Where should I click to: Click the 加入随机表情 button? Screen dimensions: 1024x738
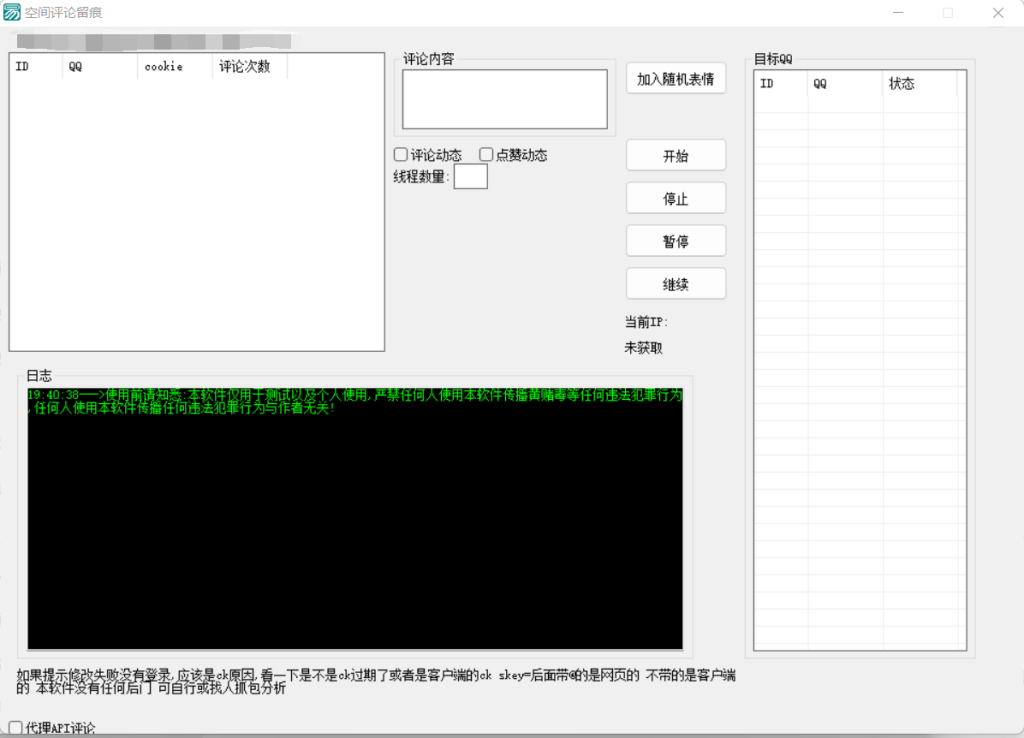click(675, 79)
